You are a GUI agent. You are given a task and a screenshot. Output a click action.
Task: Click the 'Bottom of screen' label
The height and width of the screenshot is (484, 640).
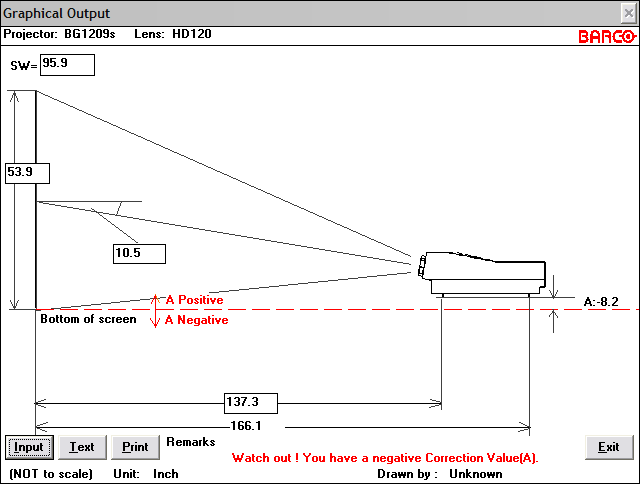point(88,319)
